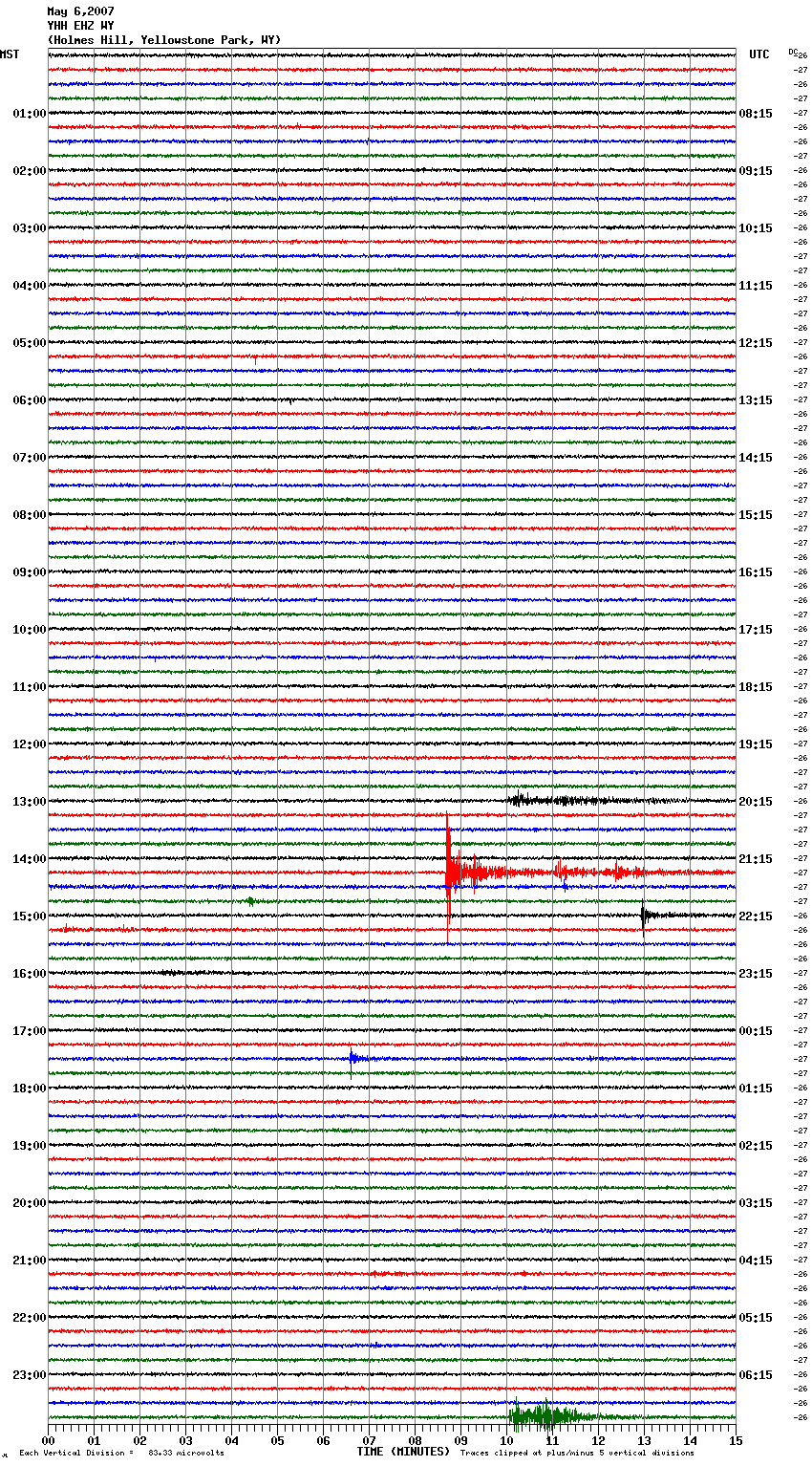Click the 'UTC' column label
Image resolution: width=812 pixels, height=1466 pixels.
click(x=759, y=54)
